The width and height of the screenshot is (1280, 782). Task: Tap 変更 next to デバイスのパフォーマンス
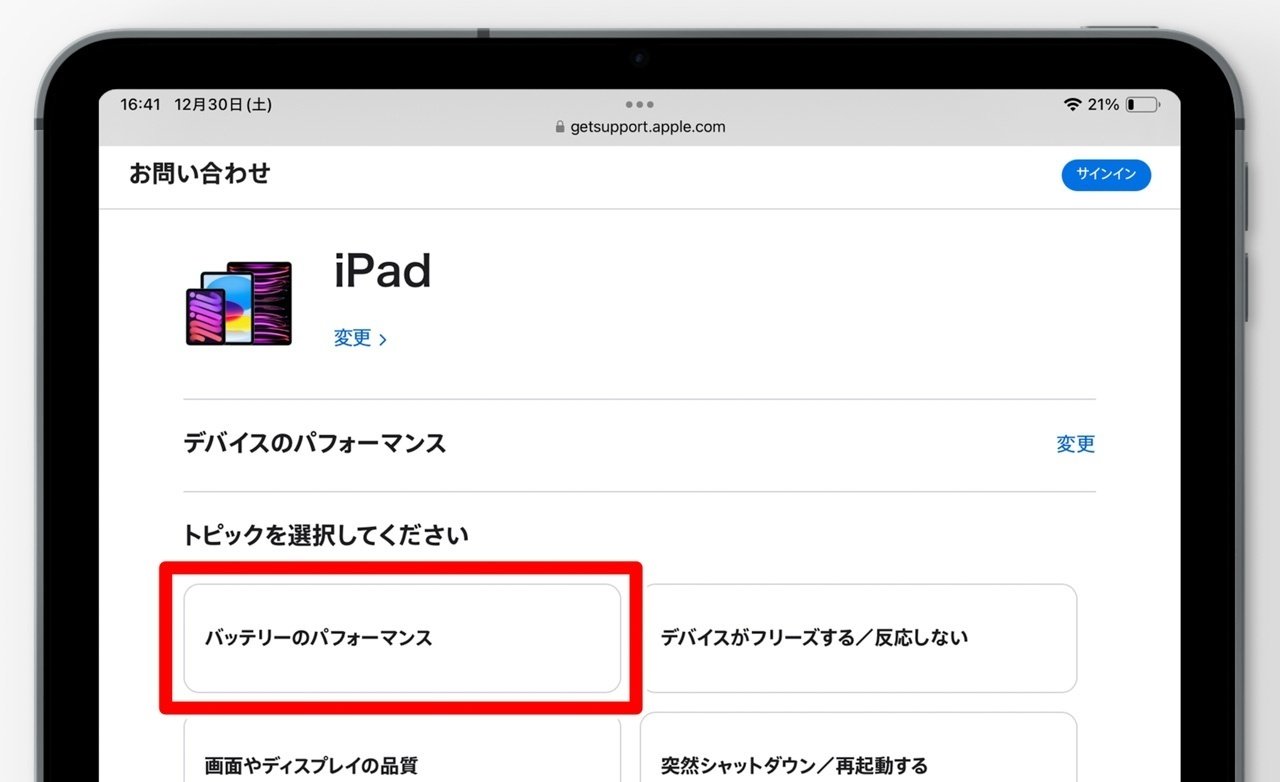pos(1075,444)
